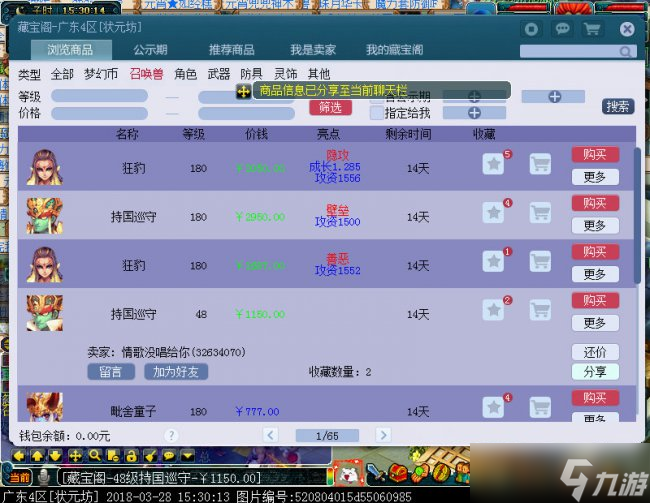Click 购买 for the ¥1150 持国巡守
Image resolution: width=650 pixels, height=503 pixels.
[x=595, y=300]
